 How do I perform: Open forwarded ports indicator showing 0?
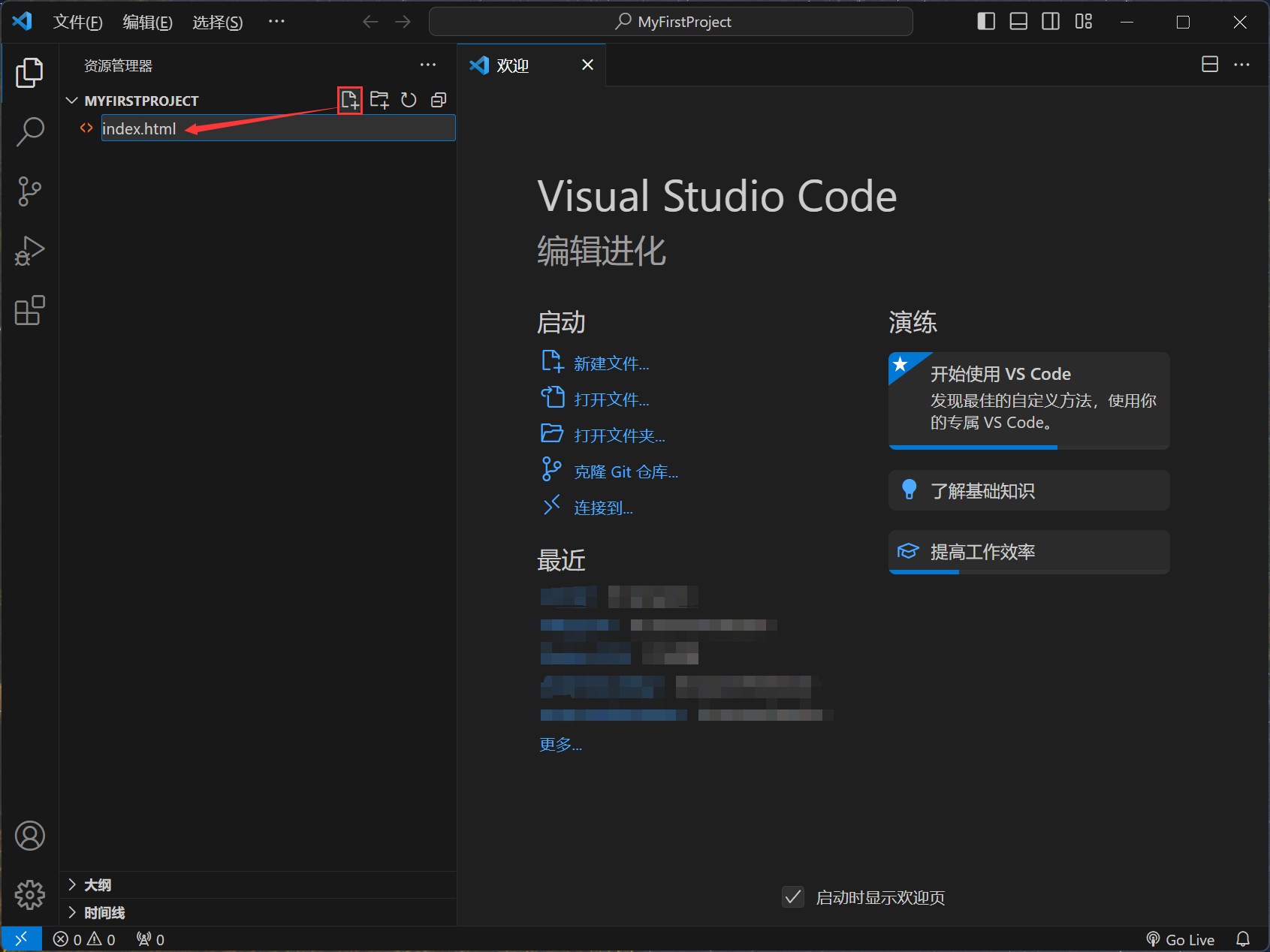pos(150,939)
